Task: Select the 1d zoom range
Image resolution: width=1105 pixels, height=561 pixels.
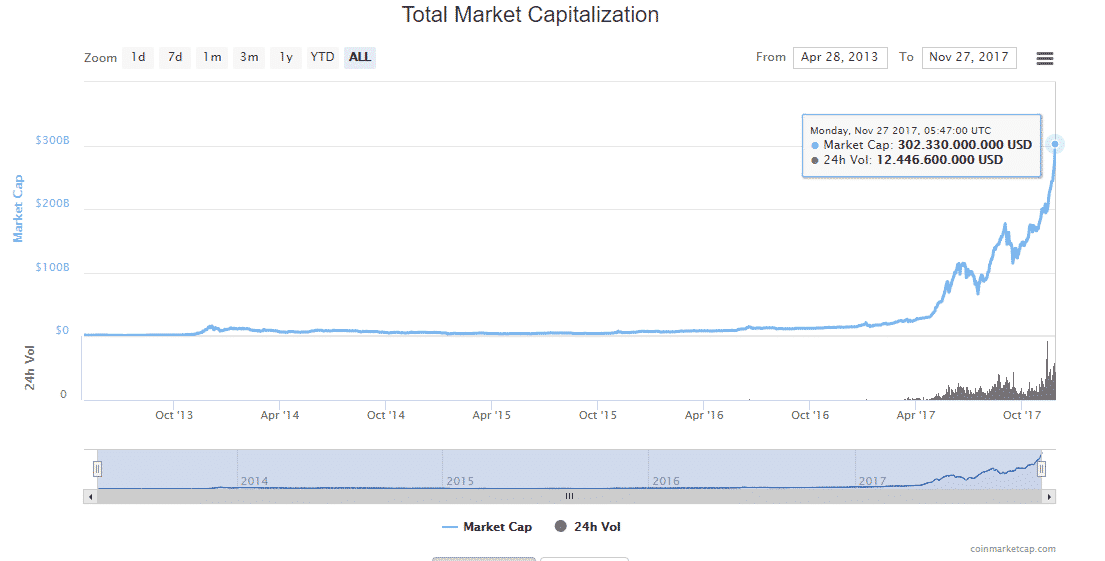Action: [x=138, y=57]
